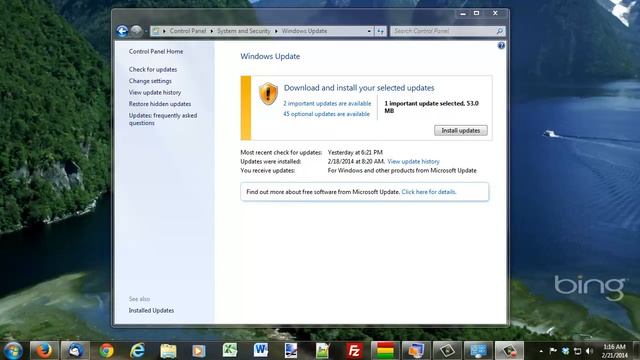Image resolution: width=640 pixels, height=360 pixels.
Task: Click 'Yesterday at 6:21 PM' text
Action: pos(355,152)
